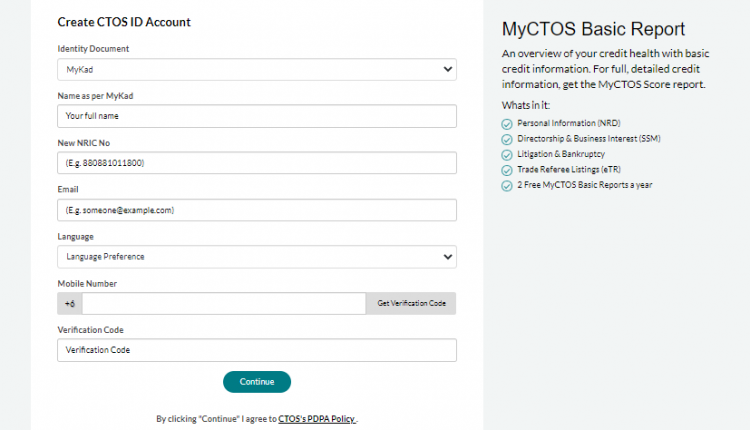Click the Mobile Number input field
The image size is (750, 430).
[224, 303]
